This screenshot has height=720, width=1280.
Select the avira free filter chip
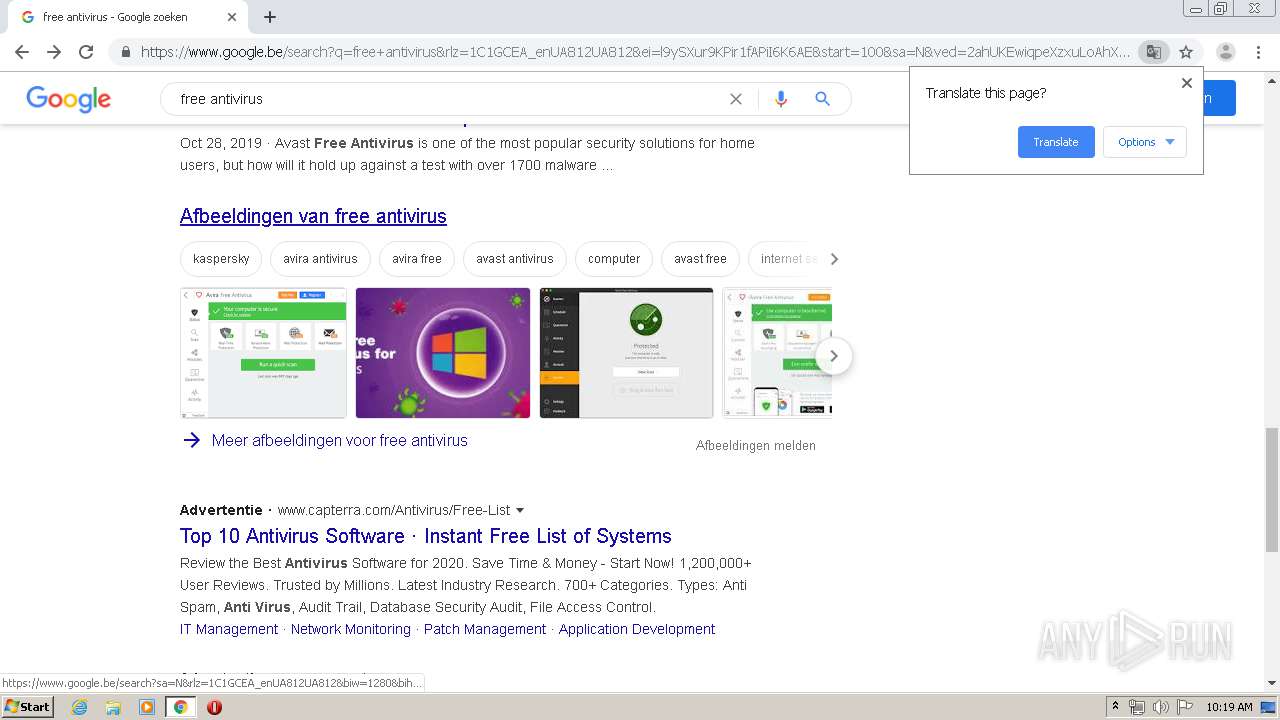(x=417, y=259)
